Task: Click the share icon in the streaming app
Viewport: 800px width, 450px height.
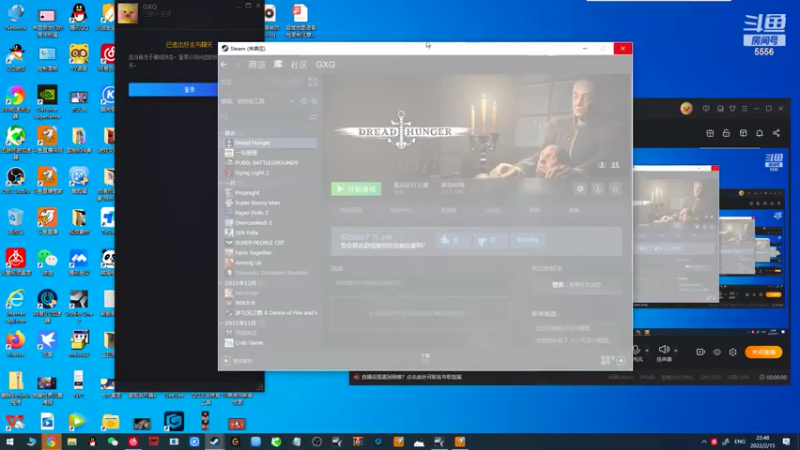Action: [x=776, y=133]
